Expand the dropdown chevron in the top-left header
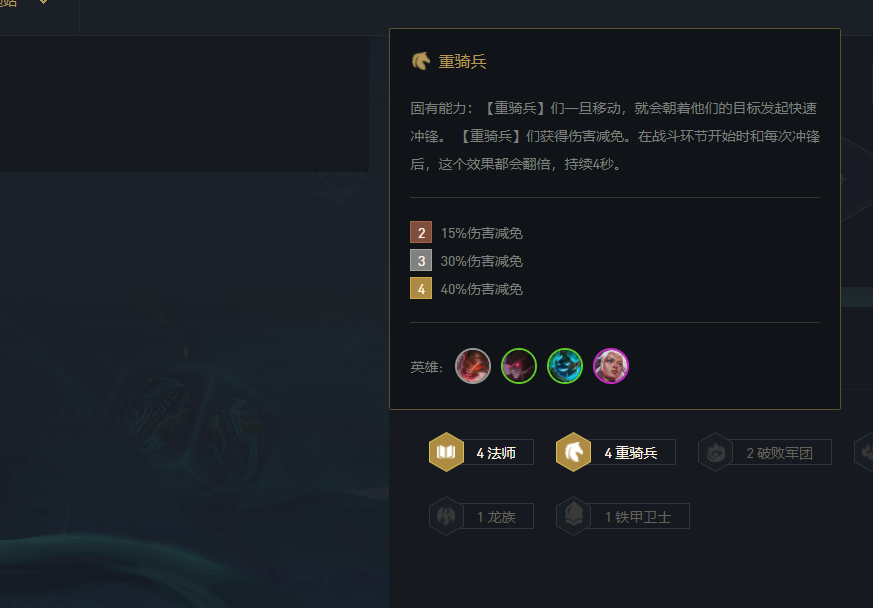Image resolution: width=873 pixels, height=608 pixels. [43, 2]
